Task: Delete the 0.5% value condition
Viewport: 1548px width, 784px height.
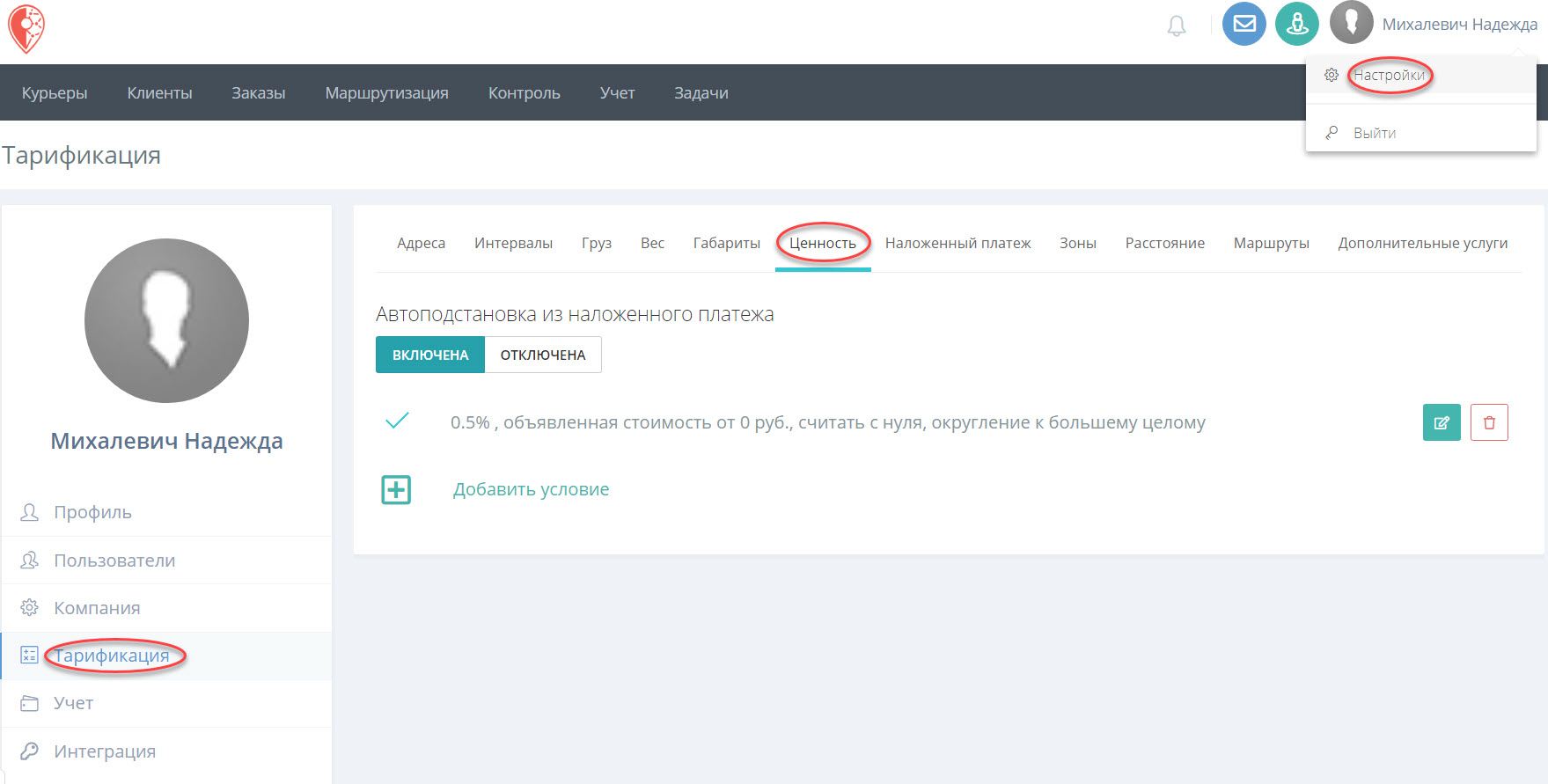Action: [1489, 422]
